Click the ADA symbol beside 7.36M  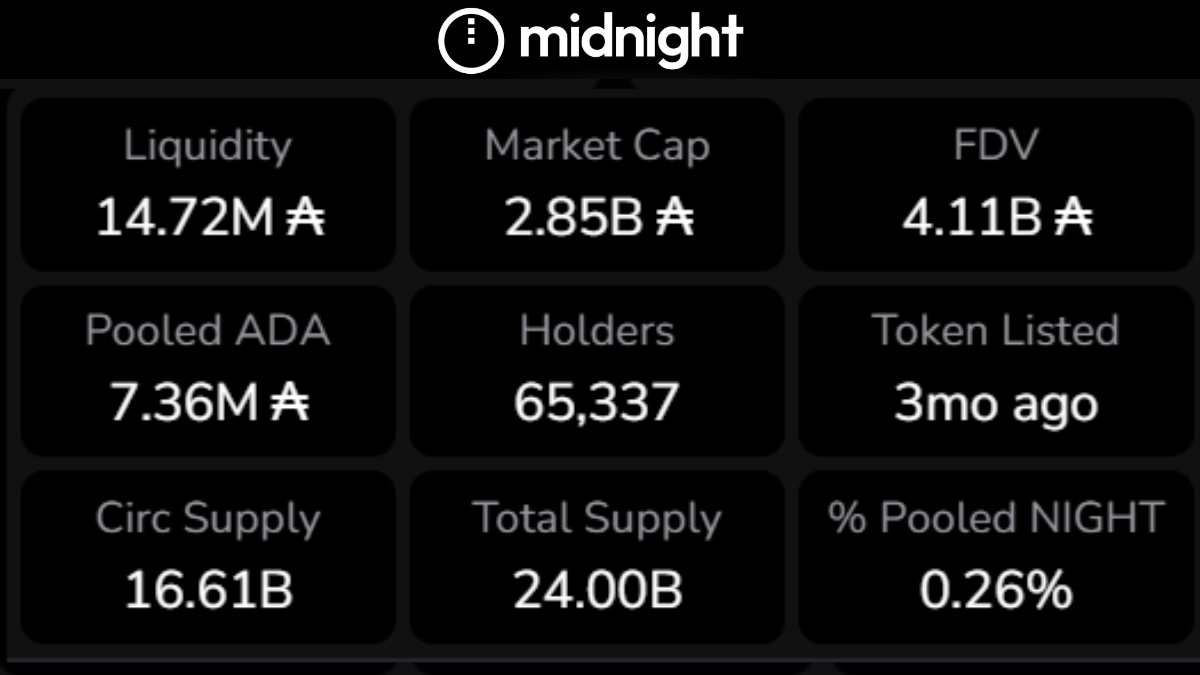coord(289,403)
